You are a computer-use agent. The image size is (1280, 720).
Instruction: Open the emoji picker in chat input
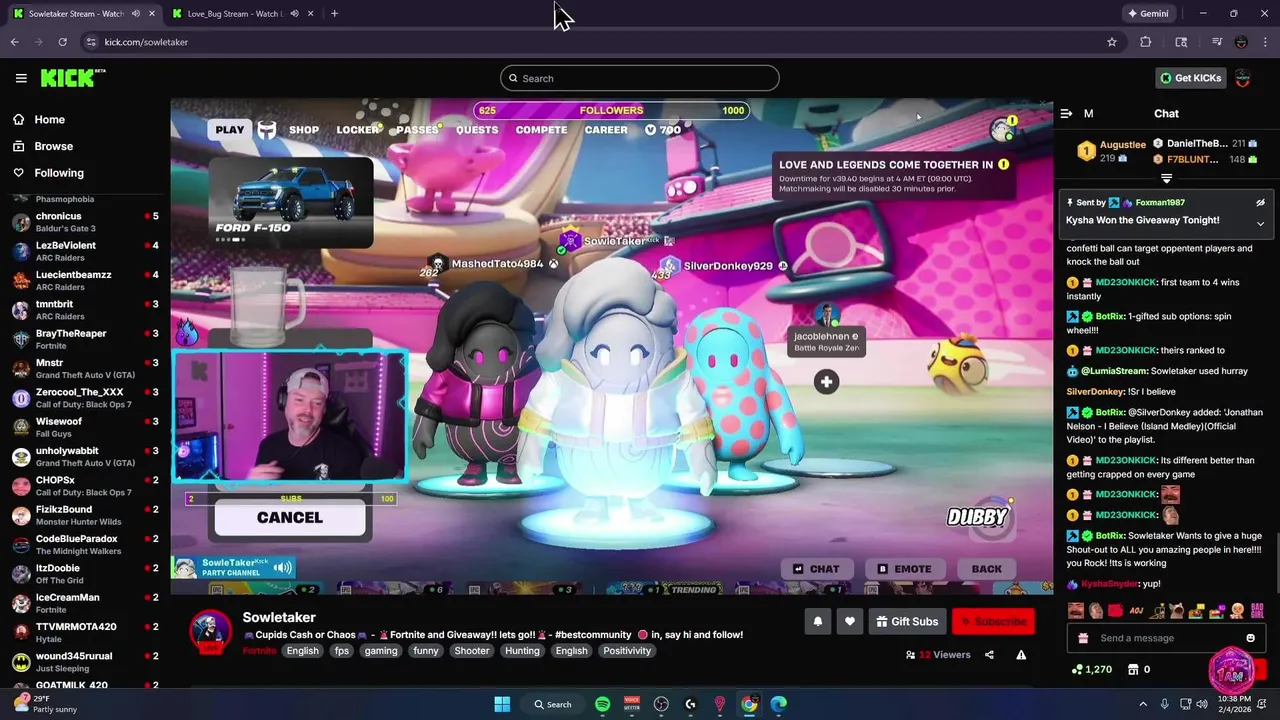1250,638
